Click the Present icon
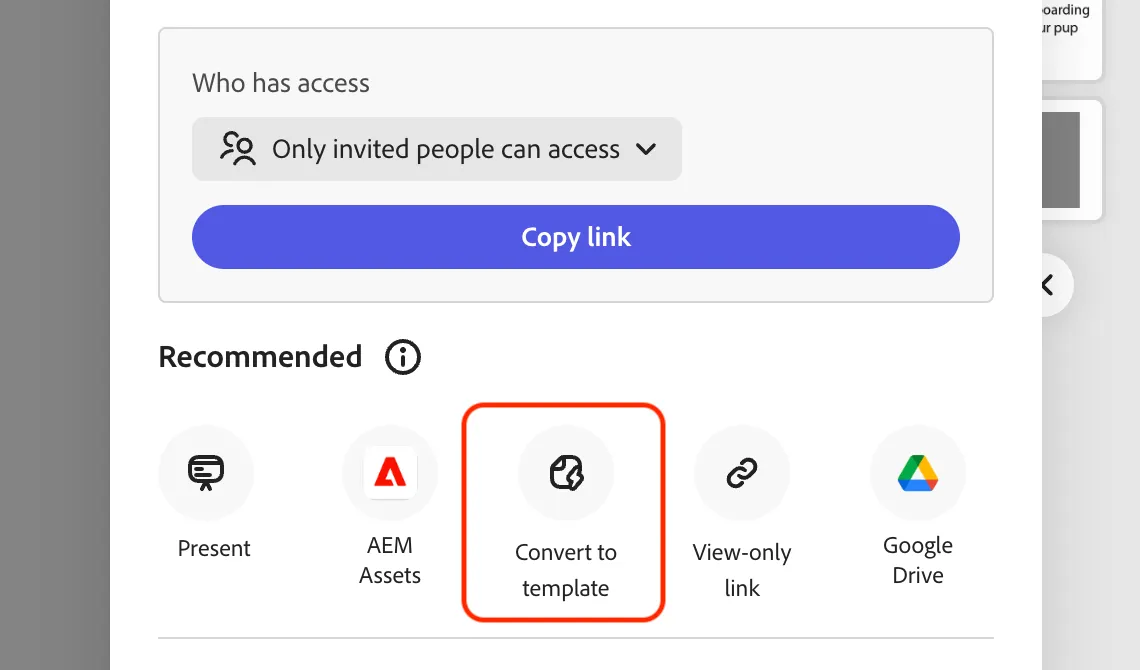 coord(206,473)
